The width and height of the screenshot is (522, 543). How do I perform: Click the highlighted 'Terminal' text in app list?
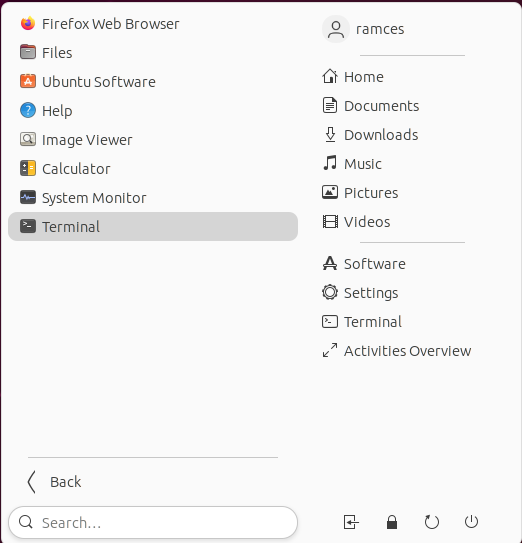pyautogui.click(x=71, y=227)
